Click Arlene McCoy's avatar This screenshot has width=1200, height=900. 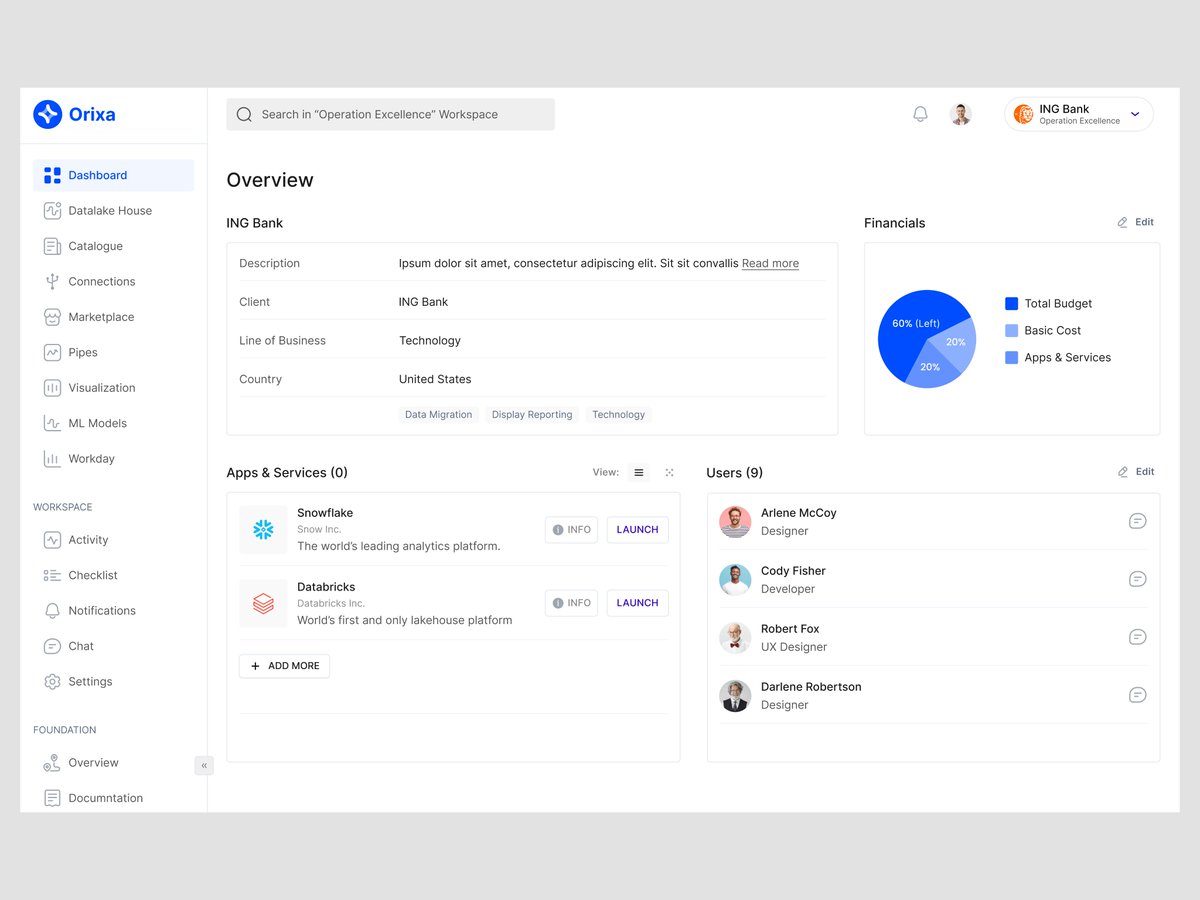tap(735, 522)
